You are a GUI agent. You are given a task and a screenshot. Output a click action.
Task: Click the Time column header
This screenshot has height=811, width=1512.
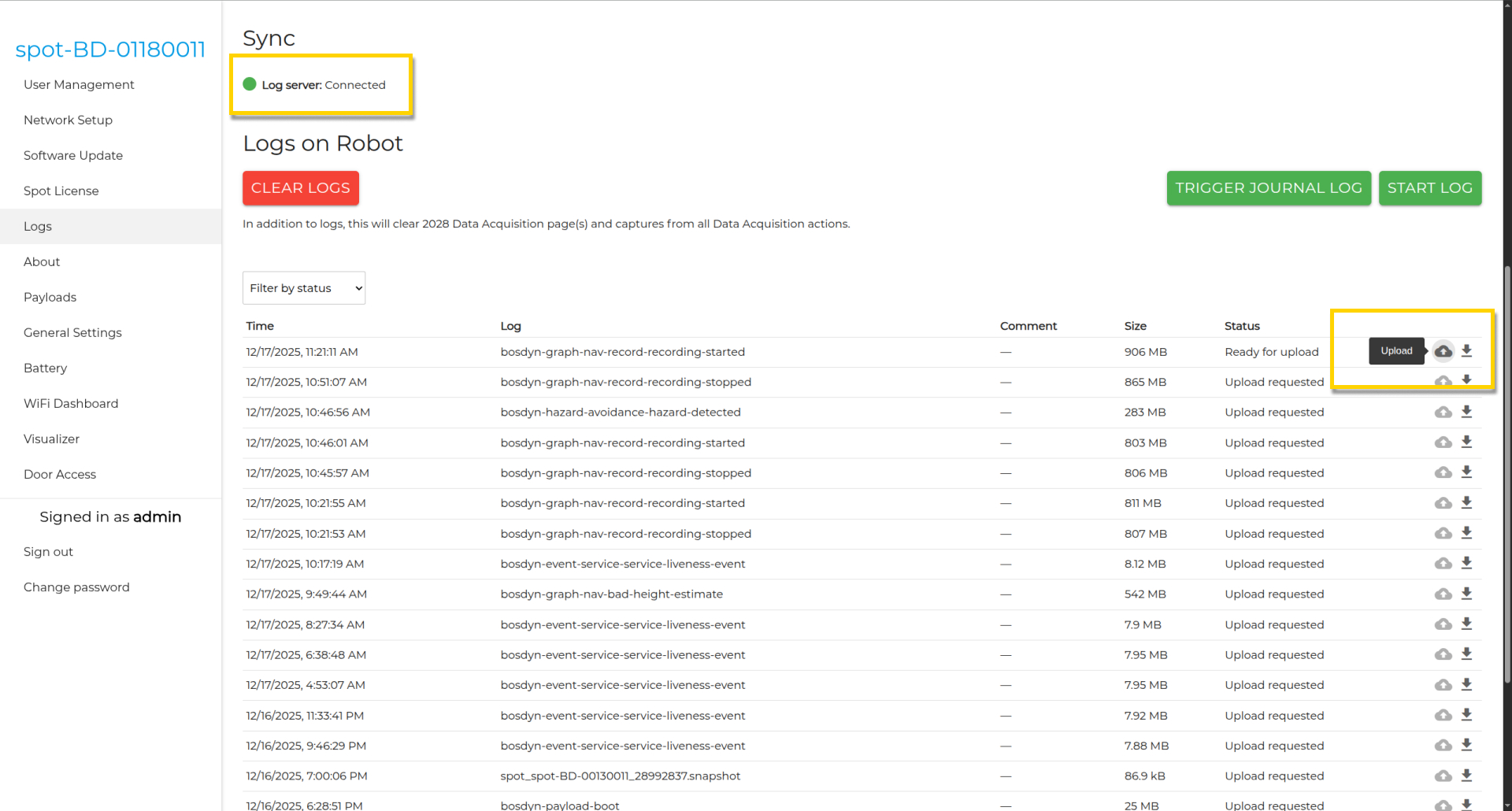coord(260,326)
